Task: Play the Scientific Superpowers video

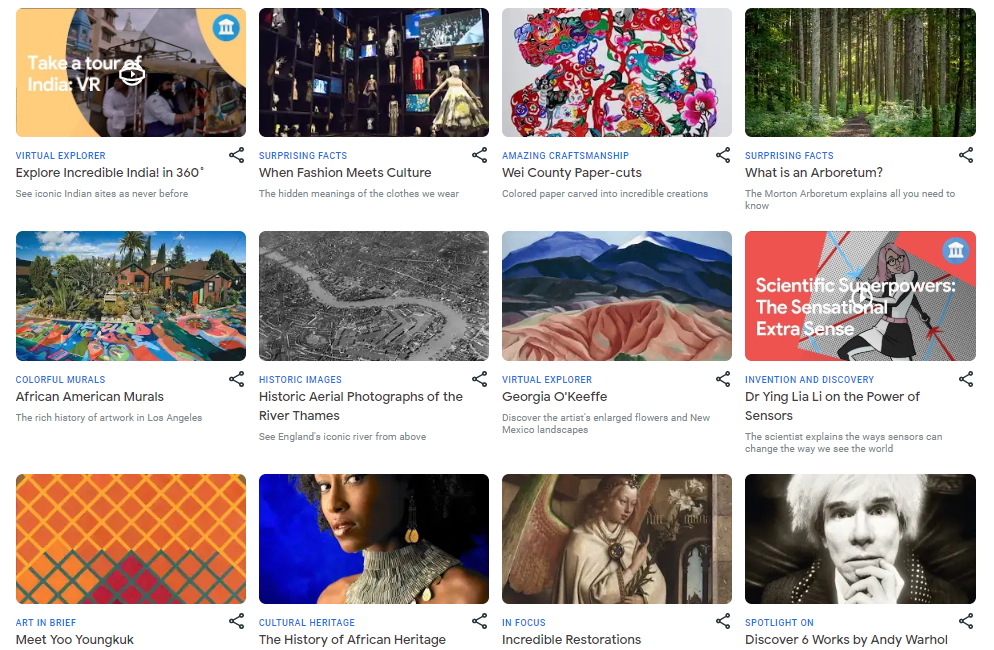Action: (x=862, y=297)
